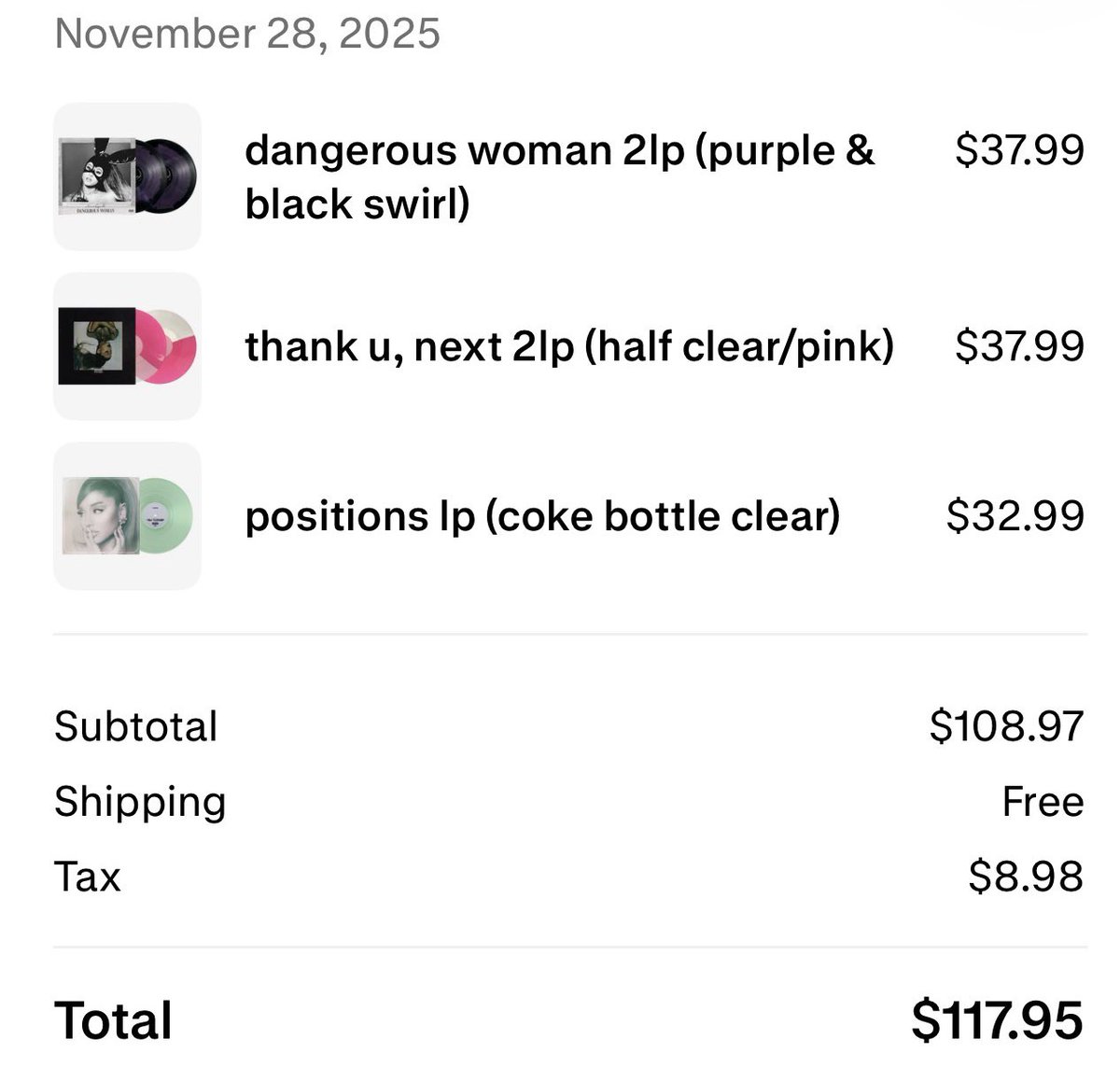This screenshot has width=1120, height=1081.
Task: Click the Tax label
Action: (x=88, y=877)
